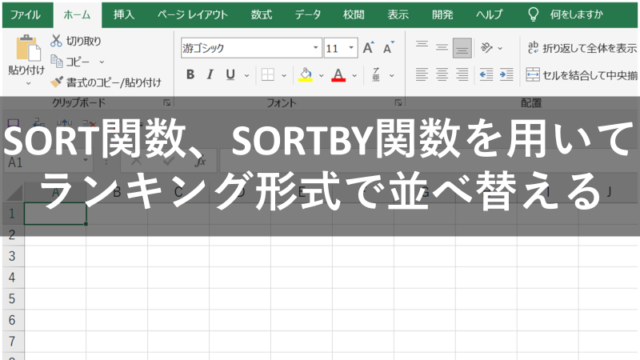Click the decrease indent icon
640x360 pixels.
pyautogui.click(x=486, y=75)
